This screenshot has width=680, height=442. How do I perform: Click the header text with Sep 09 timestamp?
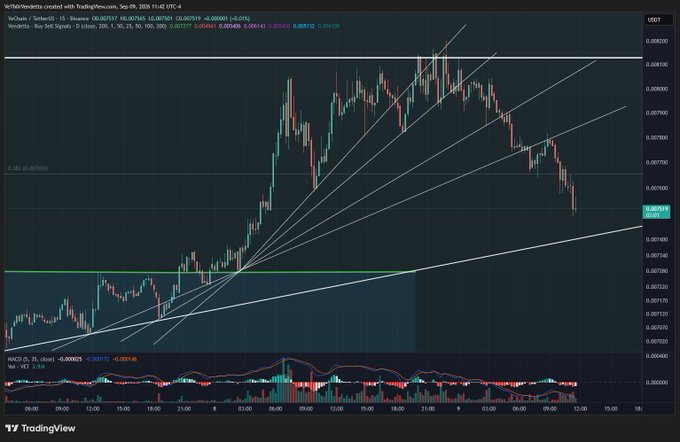[92, 7]
